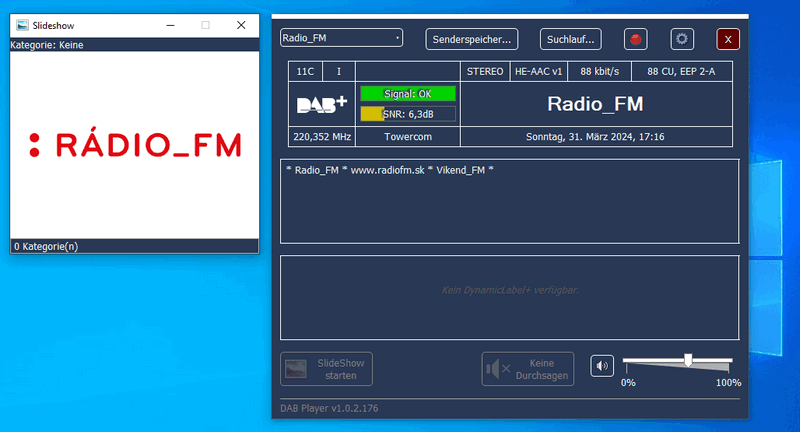
Task: Click the 100% volume label
Action: [x=729, y=383]
